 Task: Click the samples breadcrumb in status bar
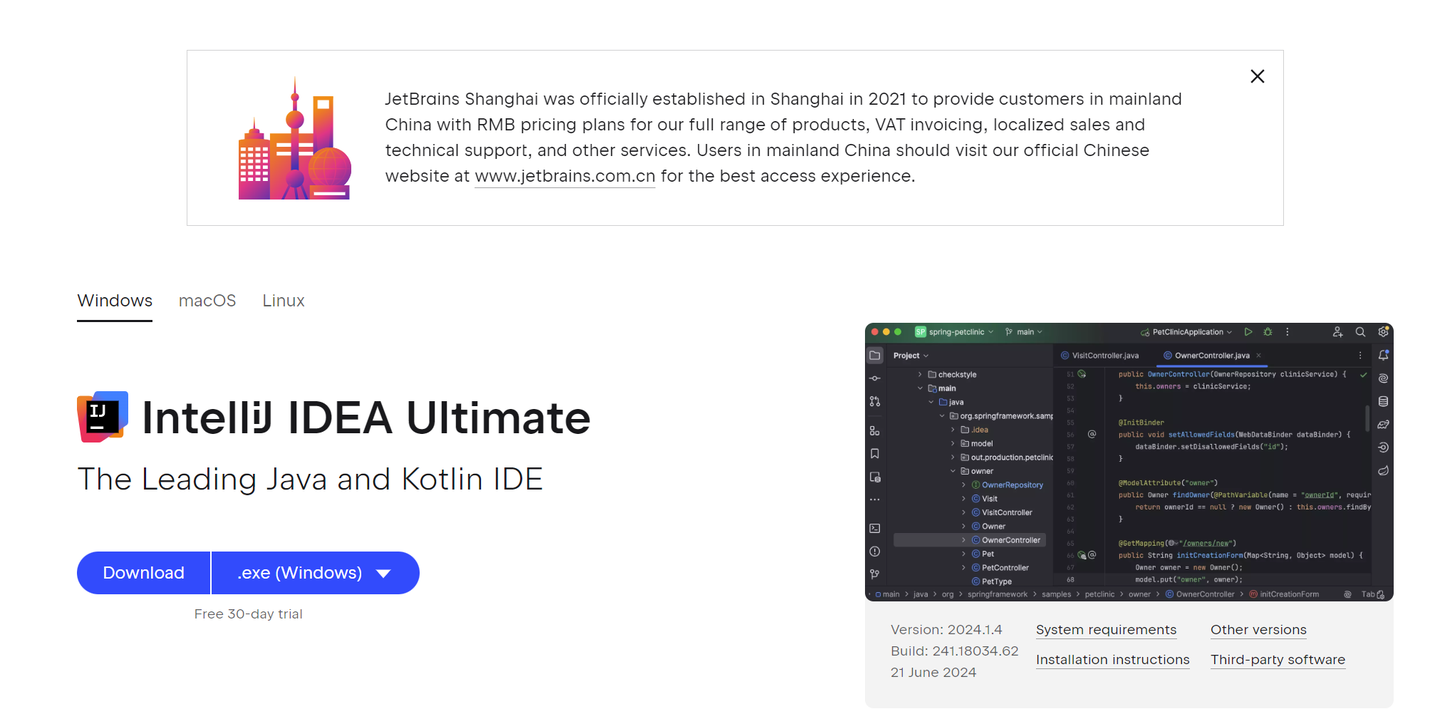pyautogui.click(x=1056, y=594)
